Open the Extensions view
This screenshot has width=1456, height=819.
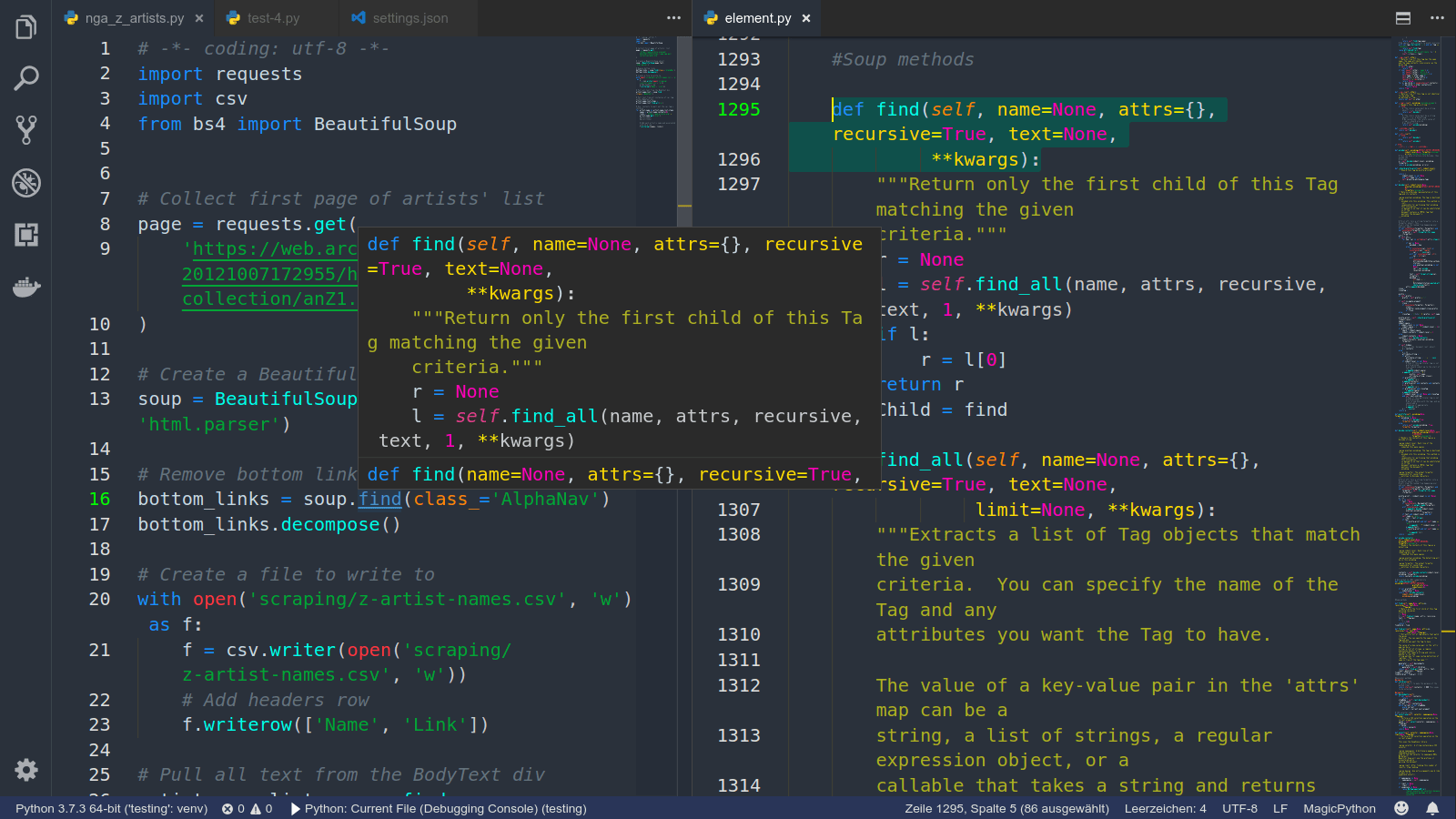[26, 235]
